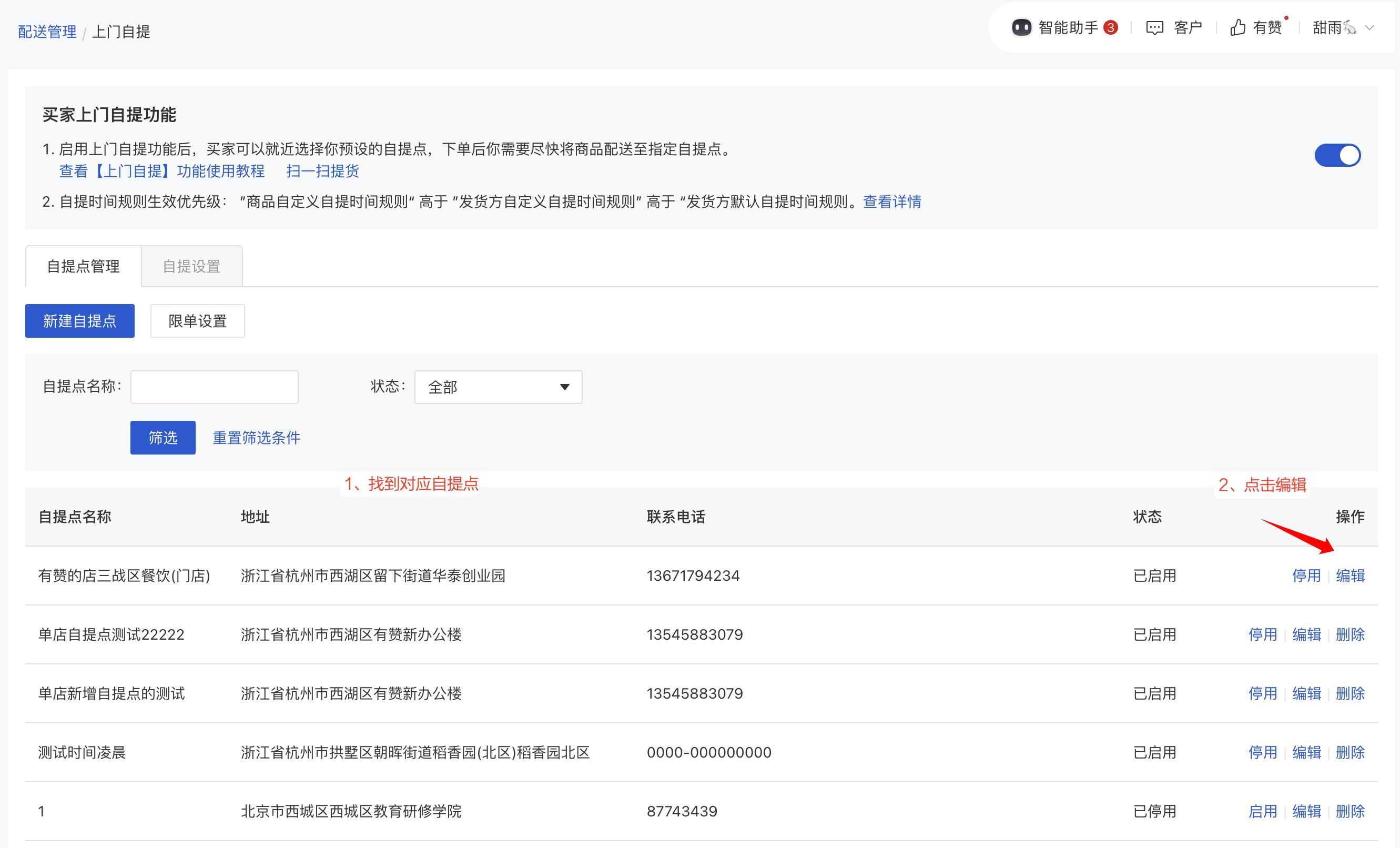The width and height of the screenshot is (1400, 848).
Task: Click the status dropdown arrow triangle
Action: tap(564, 387)
